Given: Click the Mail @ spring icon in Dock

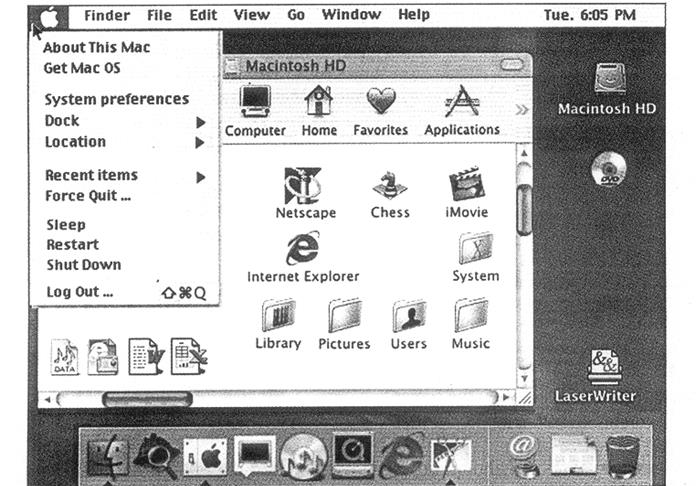Looking at the screenshot, I should click(x=523, y=454).
